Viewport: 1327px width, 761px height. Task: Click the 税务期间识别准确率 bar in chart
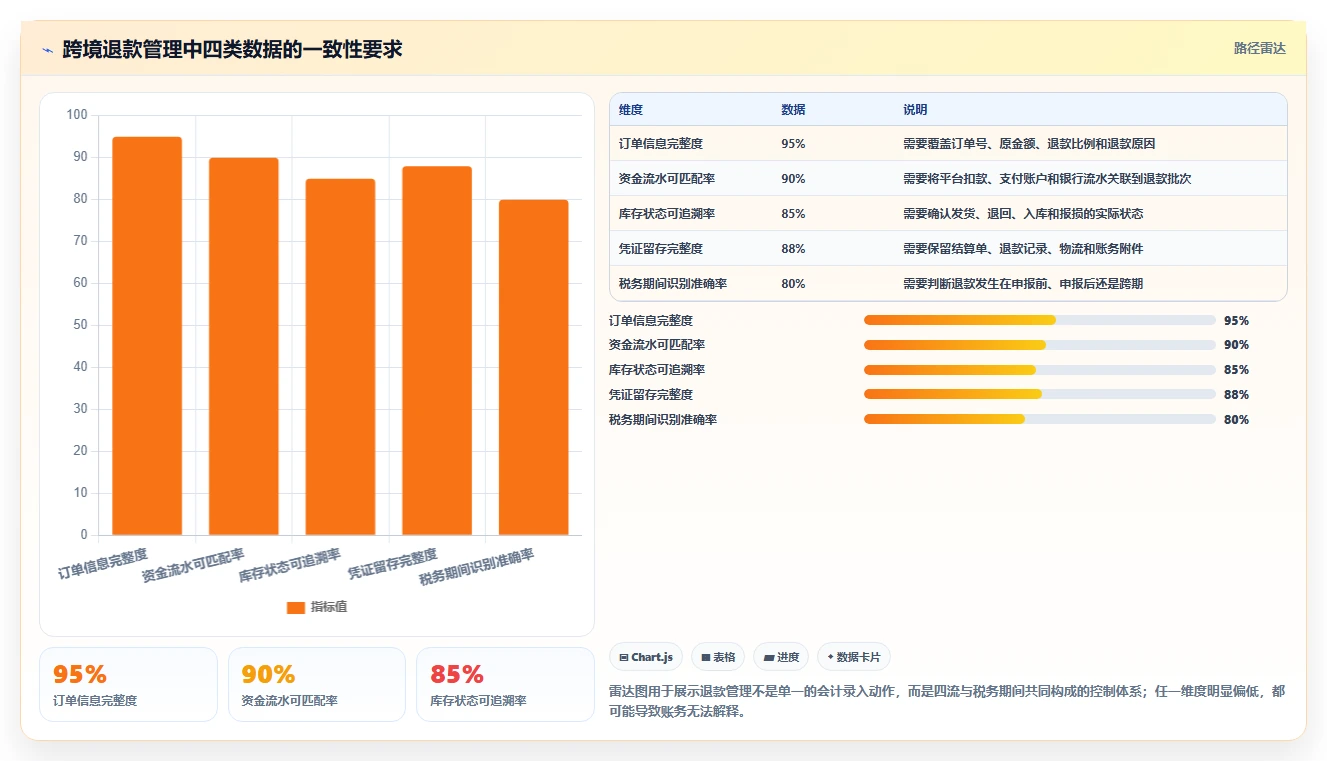(x=534, y=367)
